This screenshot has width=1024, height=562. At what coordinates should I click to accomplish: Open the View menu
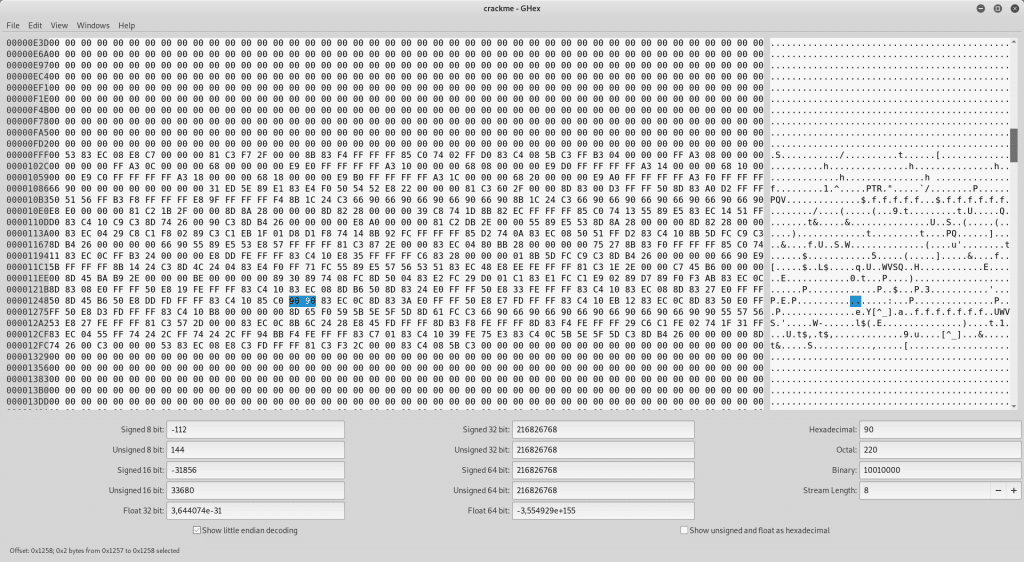click(59, 25)
